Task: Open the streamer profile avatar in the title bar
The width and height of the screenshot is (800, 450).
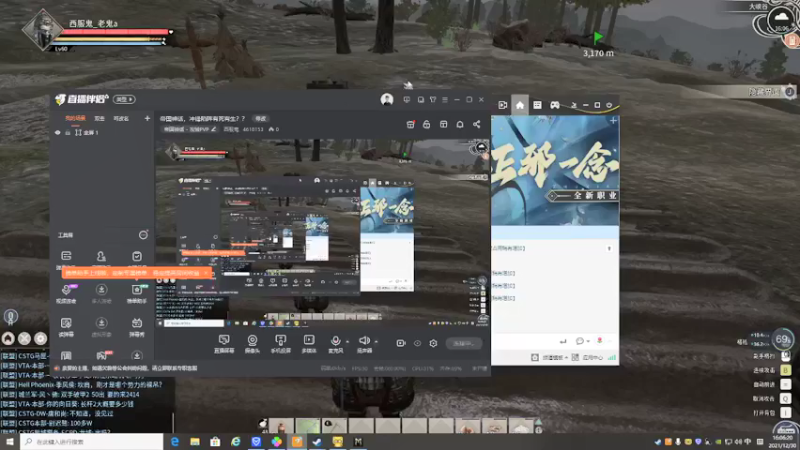Action: coord(387,99)
